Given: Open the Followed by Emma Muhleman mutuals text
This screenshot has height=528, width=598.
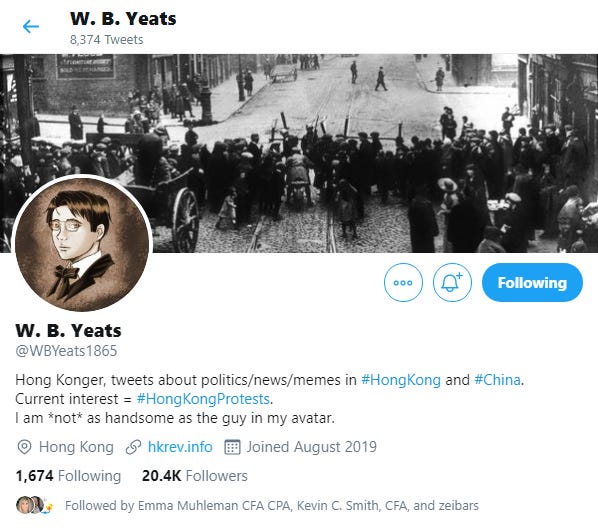Looking at the screenshot, I should [272, 505].
